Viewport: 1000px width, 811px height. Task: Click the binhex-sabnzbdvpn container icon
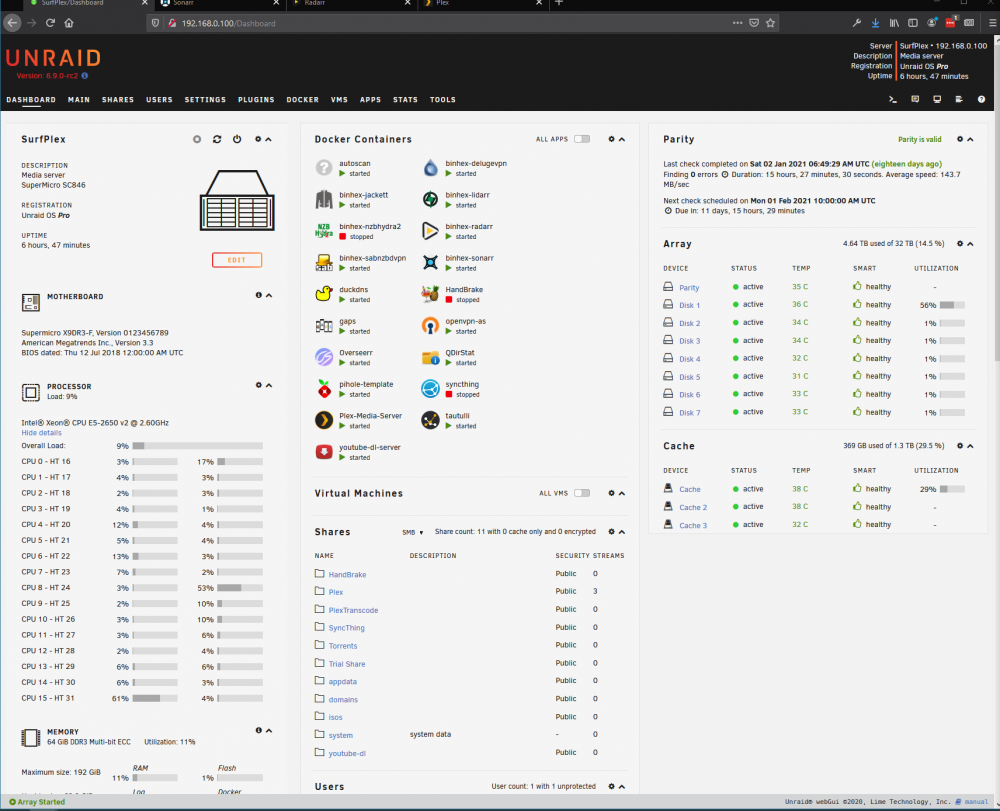click(324, 263)
